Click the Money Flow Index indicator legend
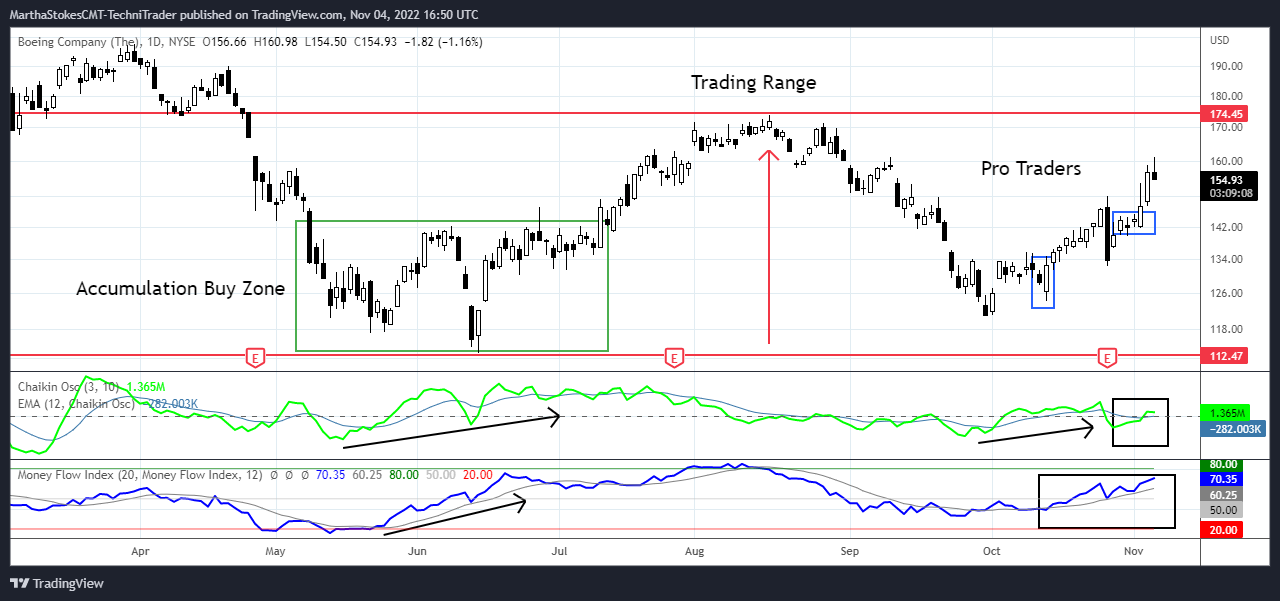 141,475
